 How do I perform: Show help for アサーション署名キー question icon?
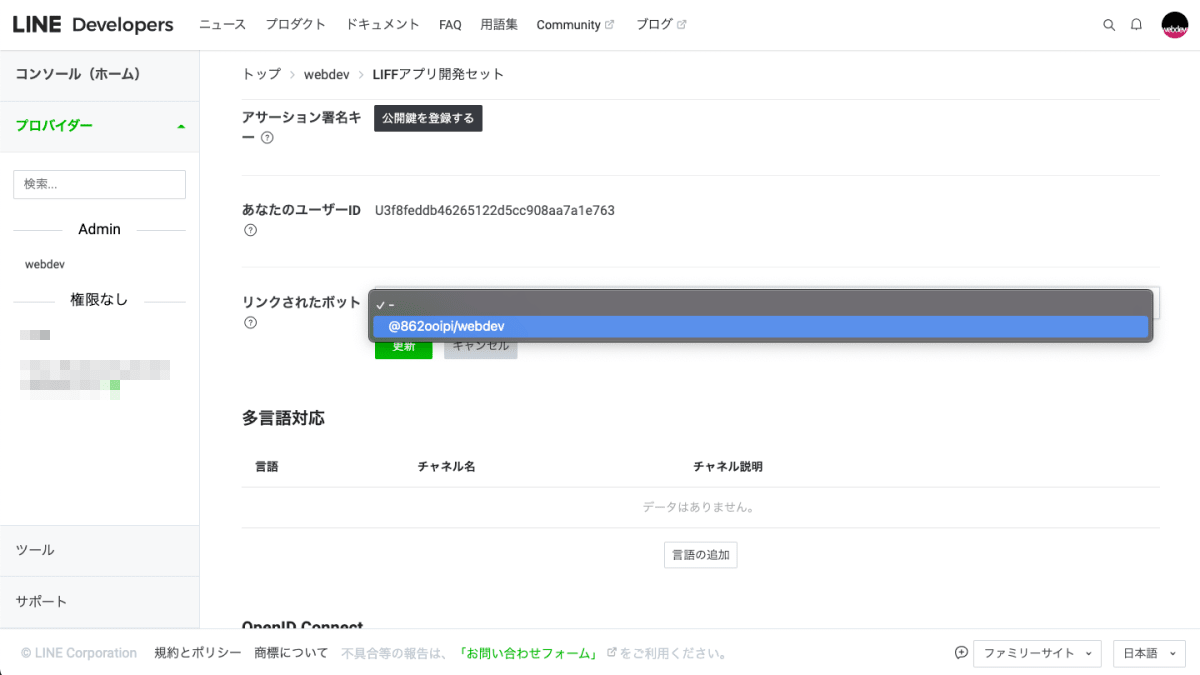[267, 138]
